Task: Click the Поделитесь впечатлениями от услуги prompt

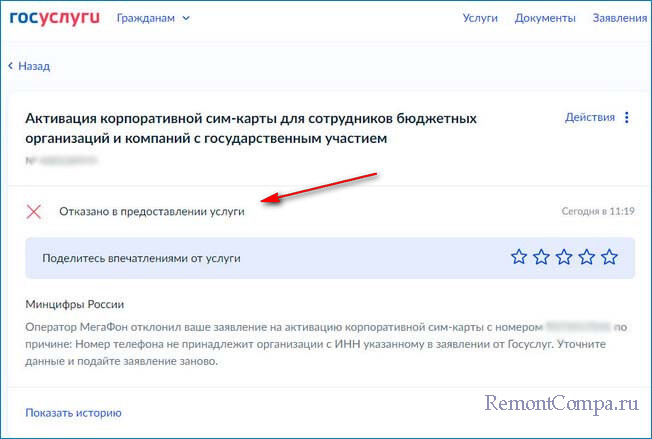Action: click(x=141, y=258)
